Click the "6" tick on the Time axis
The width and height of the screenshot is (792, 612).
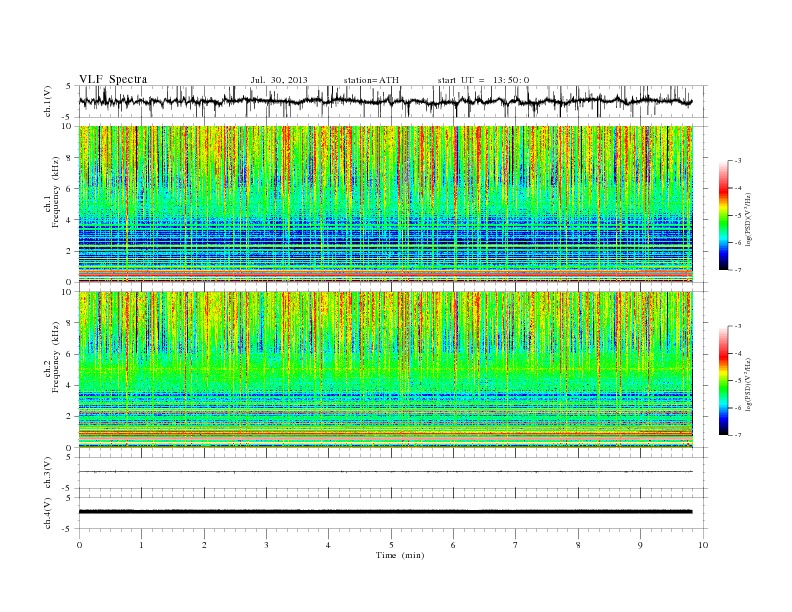tap(453, 545)
